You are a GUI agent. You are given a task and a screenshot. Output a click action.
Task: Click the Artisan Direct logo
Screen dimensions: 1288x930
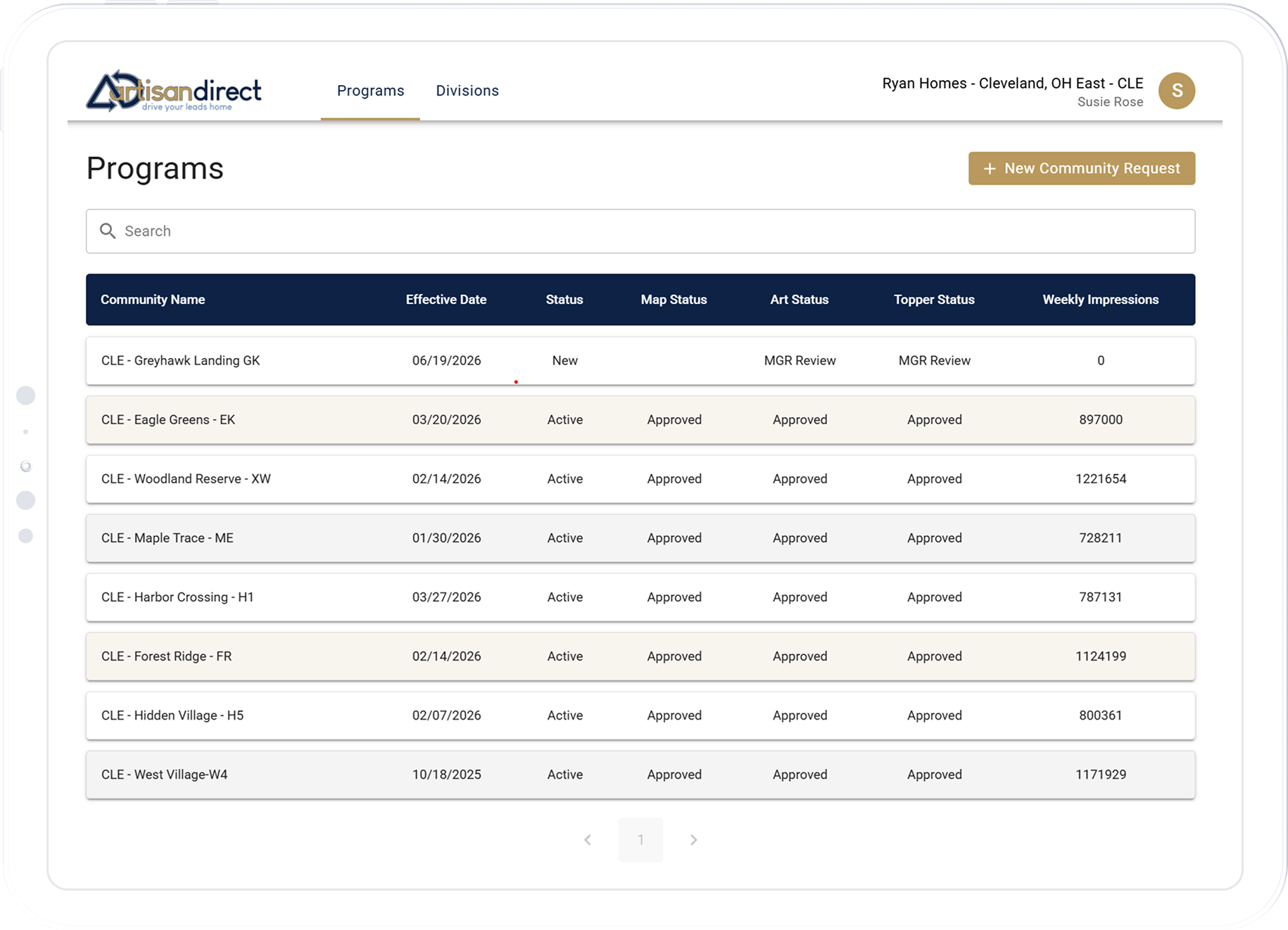pyautogui.click(x=173, y=91)
